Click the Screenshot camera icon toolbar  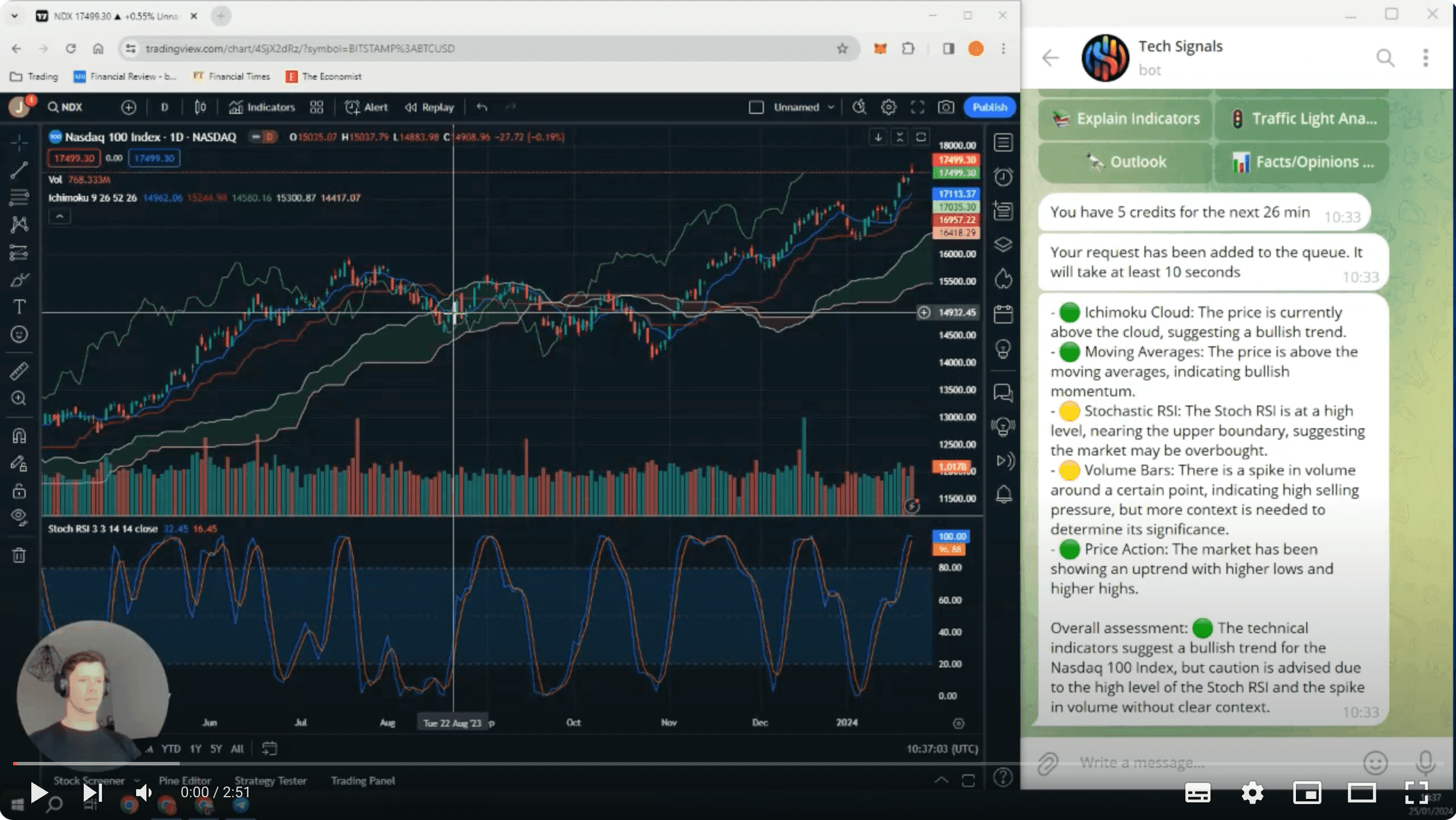[945, 107]
